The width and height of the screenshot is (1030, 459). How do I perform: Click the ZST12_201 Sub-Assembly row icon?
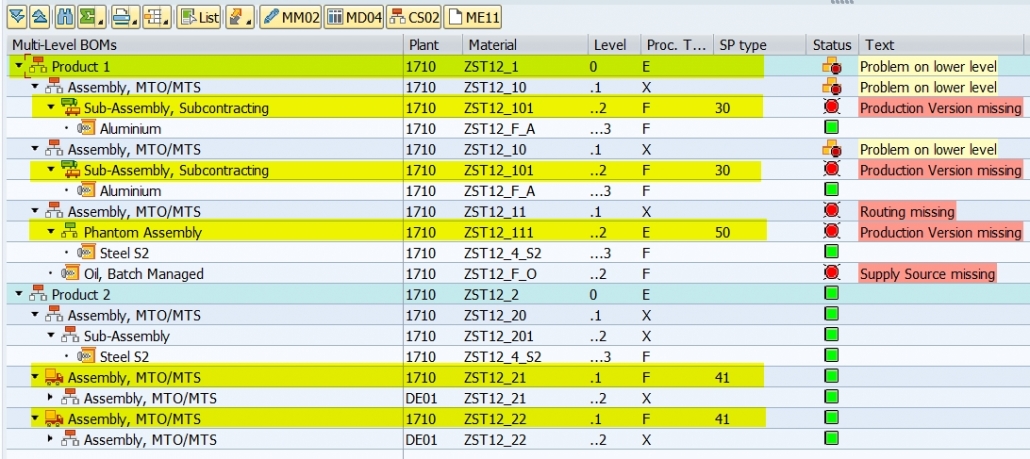point(69,336)
